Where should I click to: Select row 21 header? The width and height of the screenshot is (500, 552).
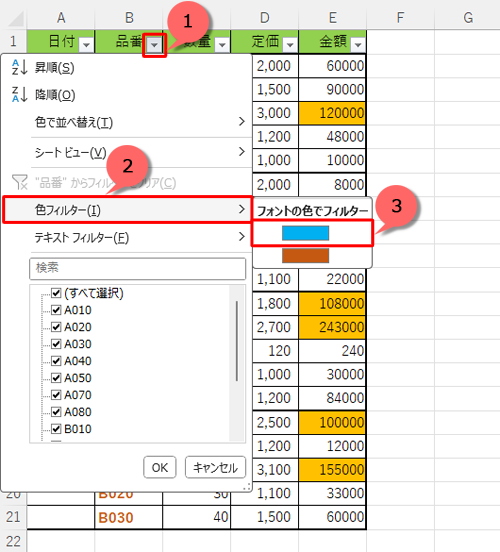pyautogui.click(x=13, y=517)
